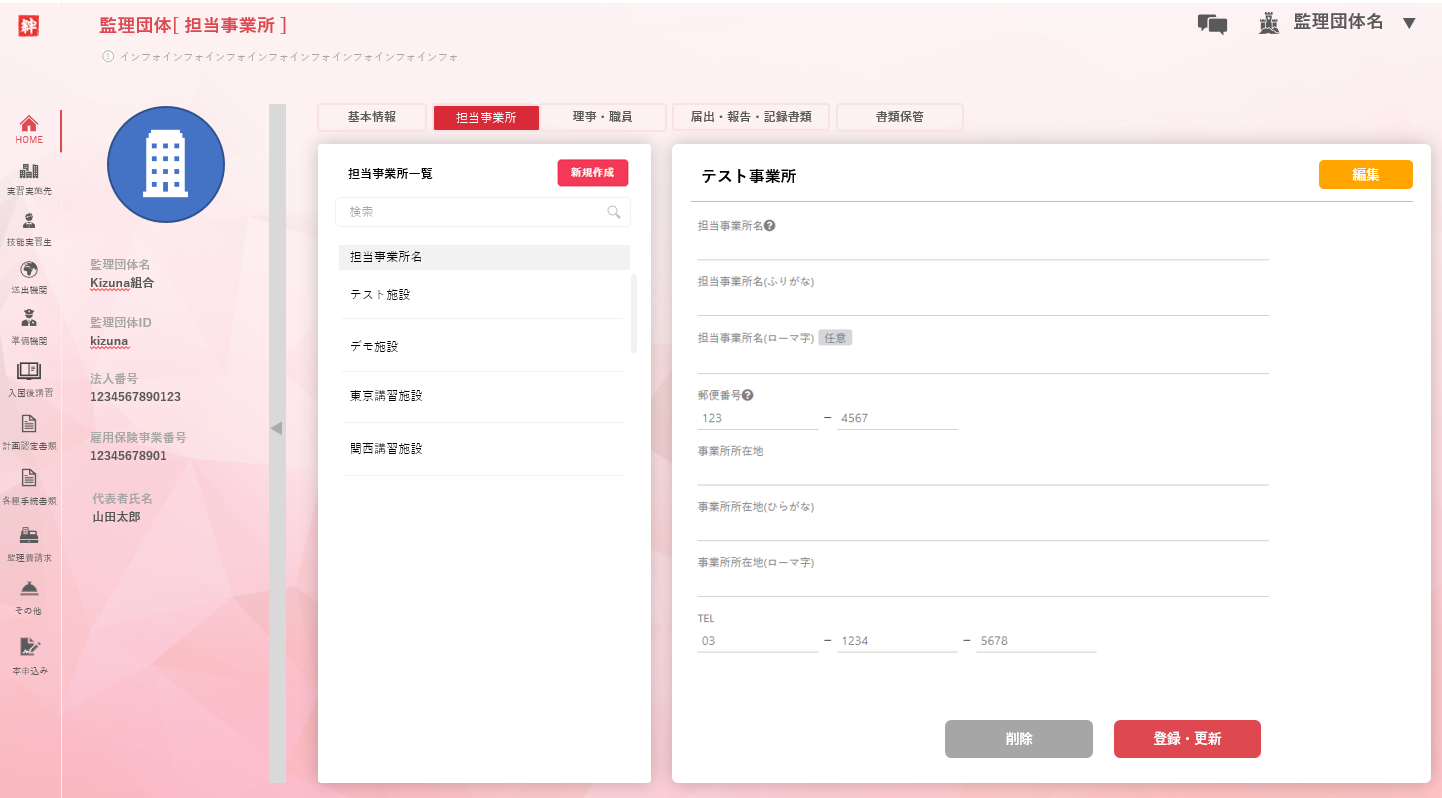The image size is (1442, 798).
Task: Click the 登録・更新 button
Action: pos(1187,739)
